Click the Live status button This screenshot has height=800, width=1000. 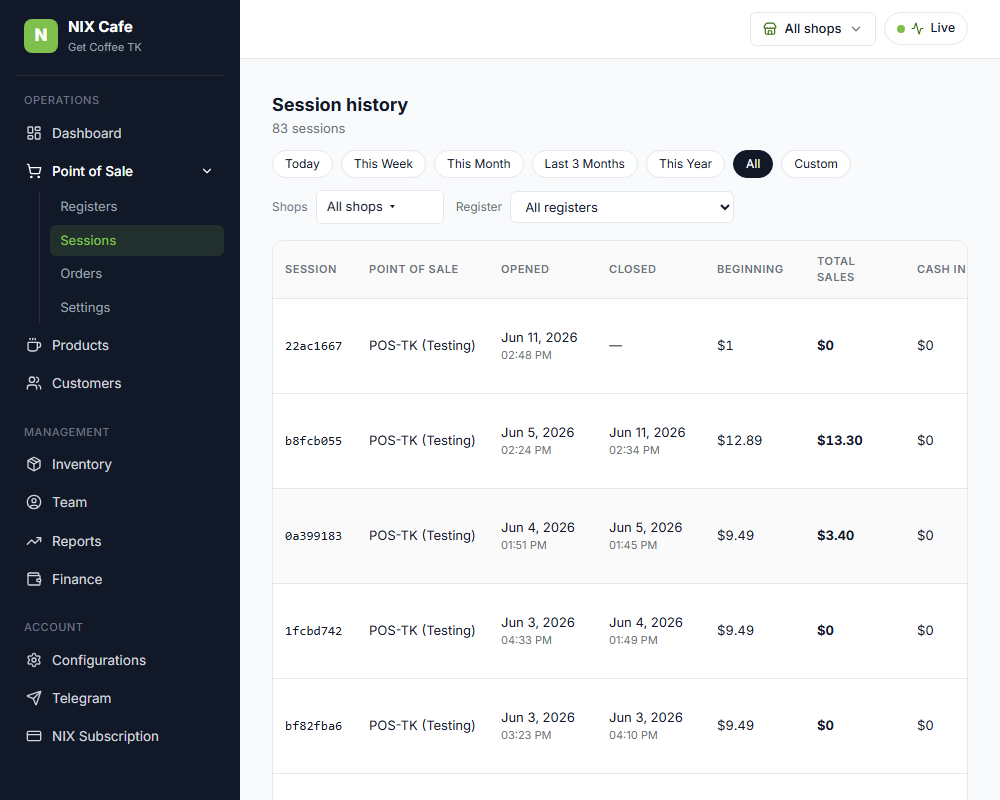pyautogui.click(x=926, y=29)
